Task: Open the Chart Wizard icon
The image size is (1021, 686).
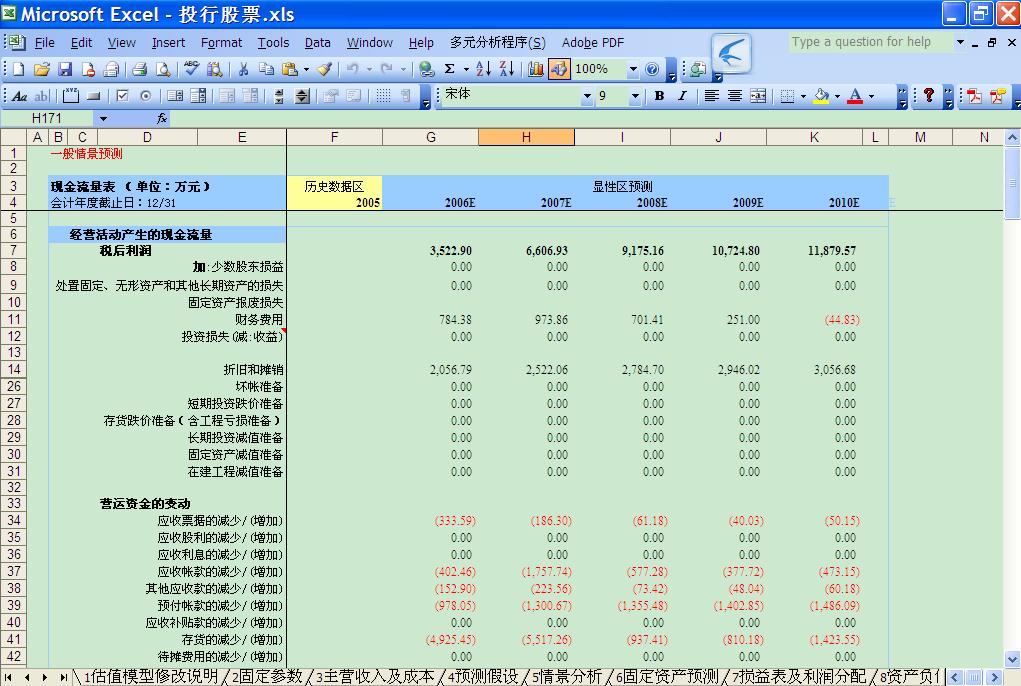Action: (536, 69)
